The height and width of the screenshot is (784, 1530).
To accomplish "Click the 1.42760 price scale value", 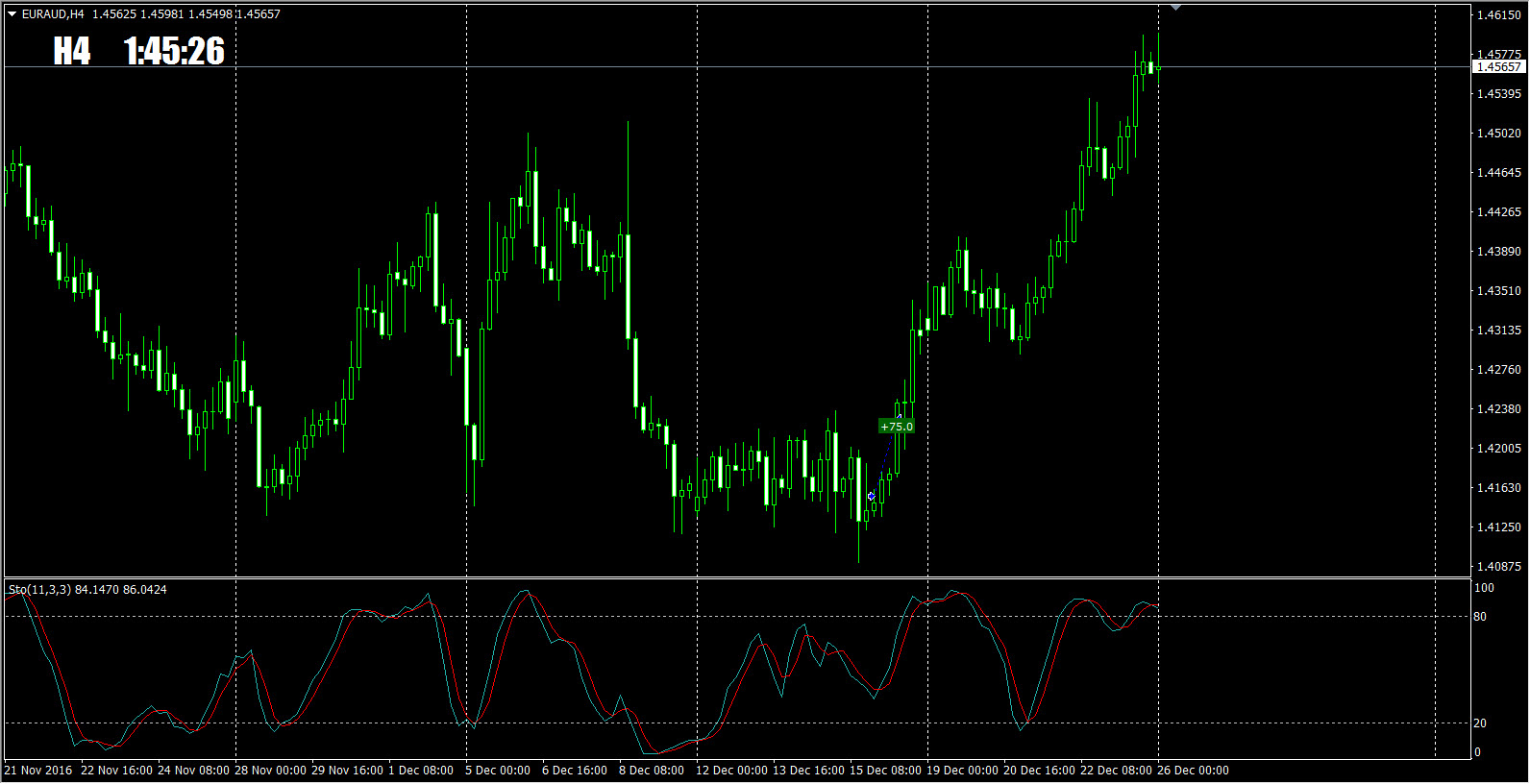I will click(x=1499, y=370).
